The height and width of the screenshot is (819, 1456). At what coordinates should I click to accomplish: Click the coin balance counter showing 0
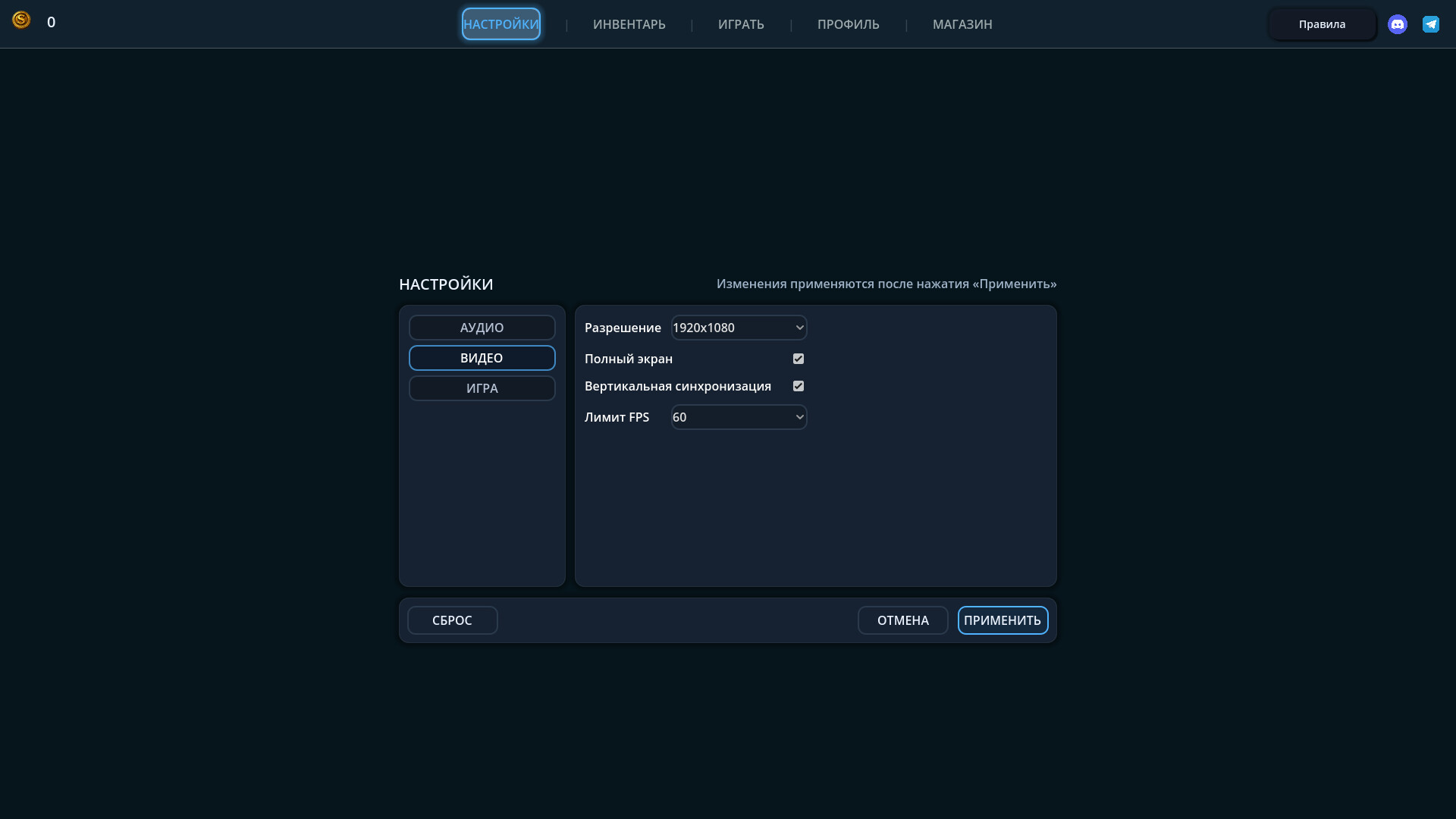(x=51, y=22)
